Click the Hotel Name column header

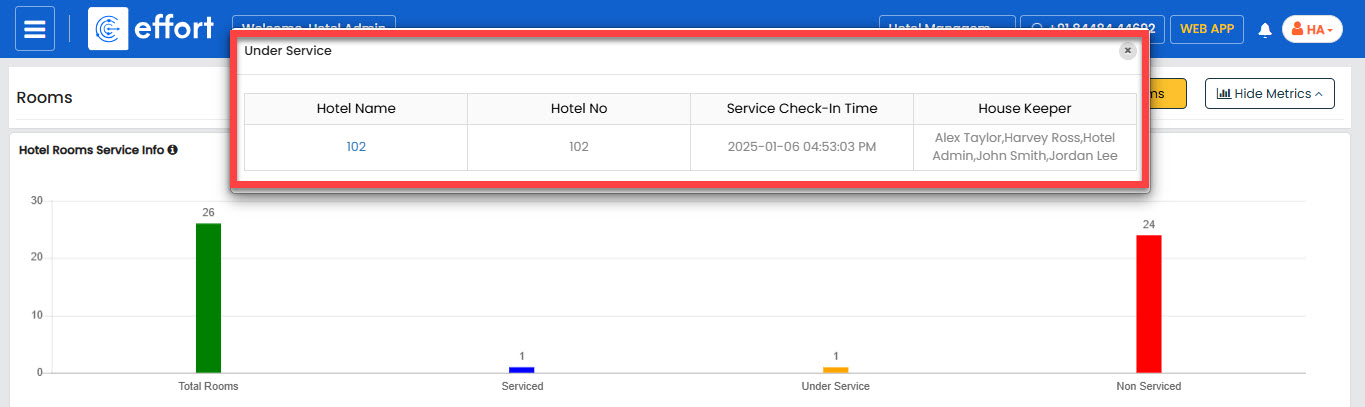356,109
